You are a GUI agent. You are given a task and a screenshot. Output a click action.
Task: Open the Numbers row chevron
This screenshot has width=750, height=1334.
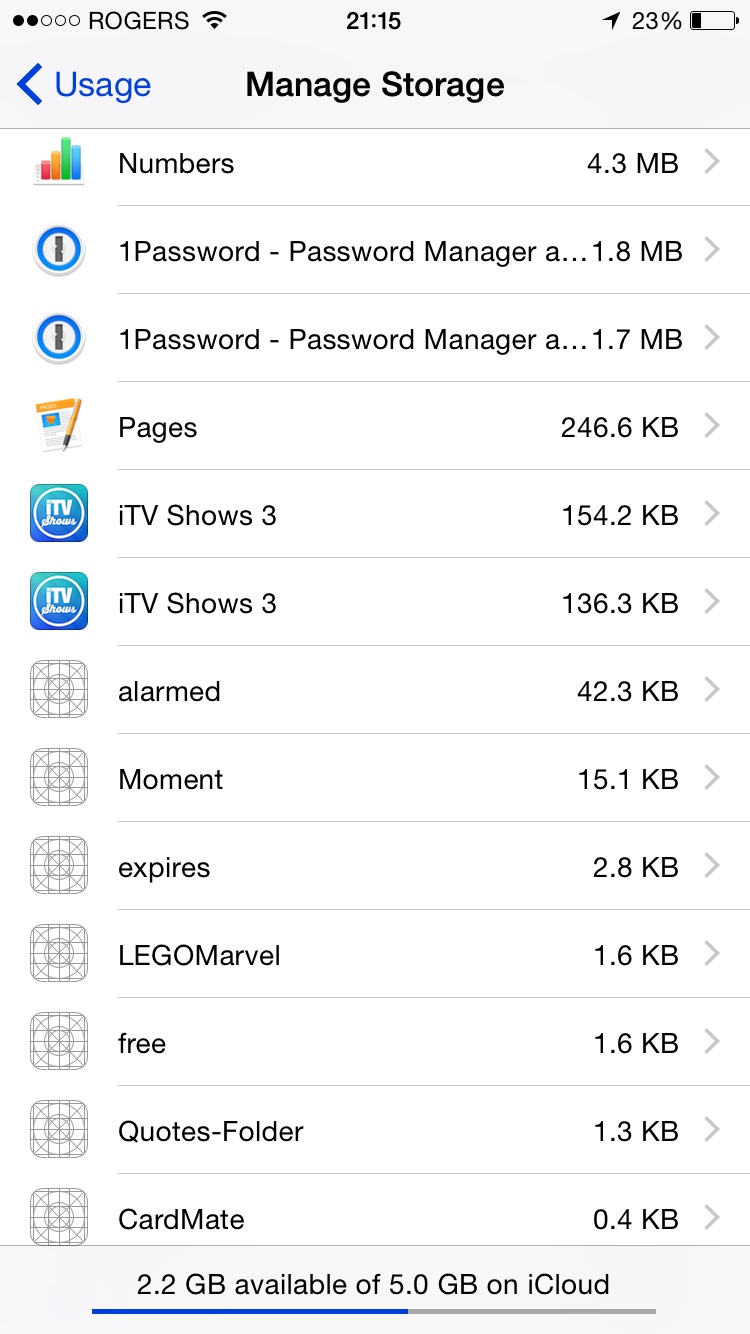711,162
